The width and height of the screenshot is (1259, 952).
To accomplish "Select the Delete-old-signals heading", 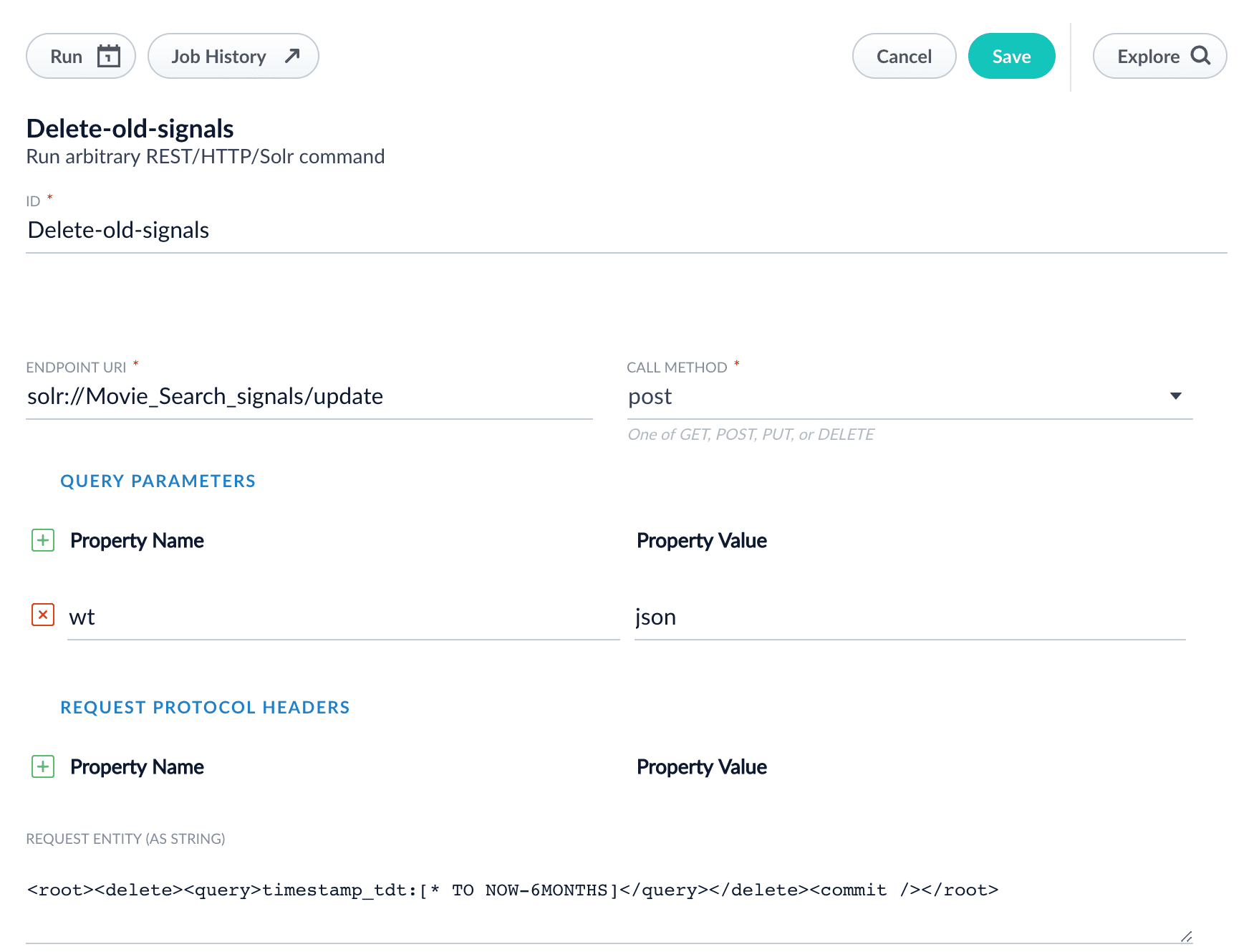I will 130,129.
